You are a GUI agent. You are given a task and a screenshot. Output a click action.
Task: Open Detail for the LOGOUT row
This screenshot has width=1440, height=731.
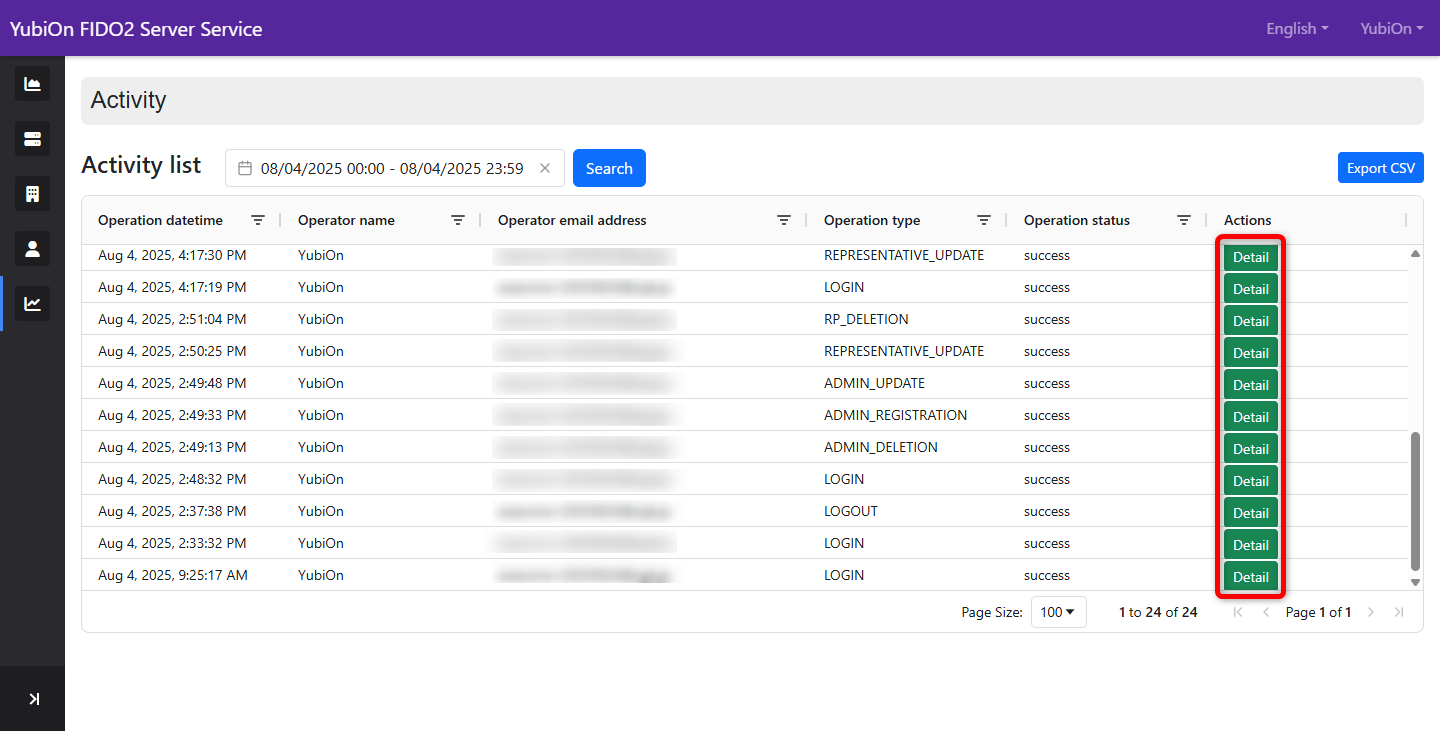[1251, 513]
